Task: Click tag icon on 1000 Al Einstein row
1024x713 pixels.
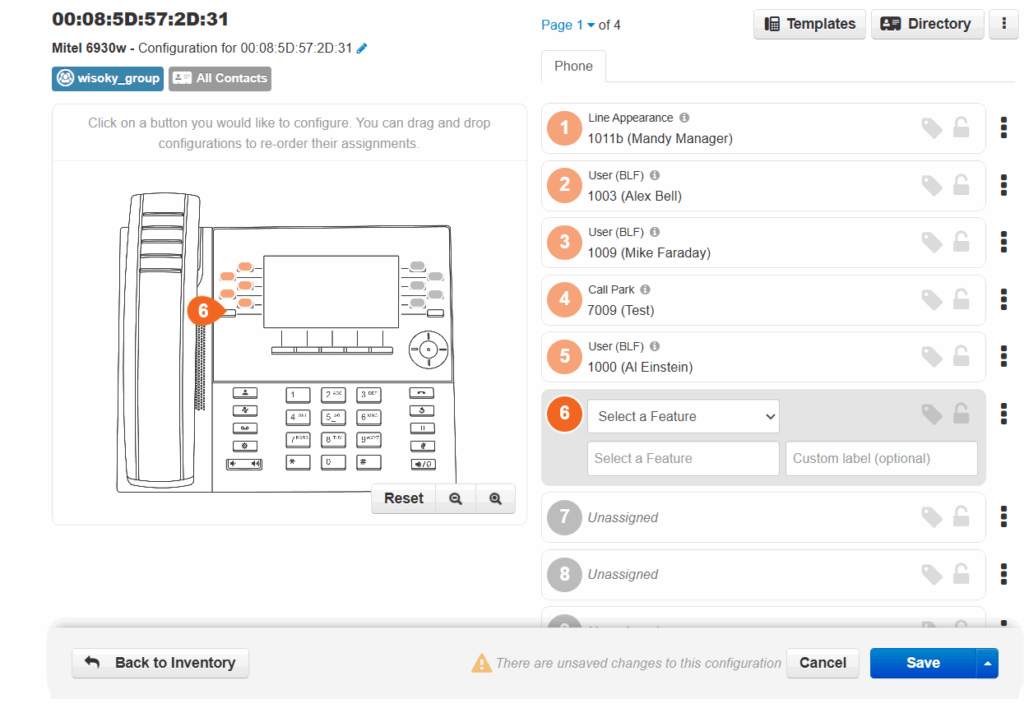Action: coord(931,356)
